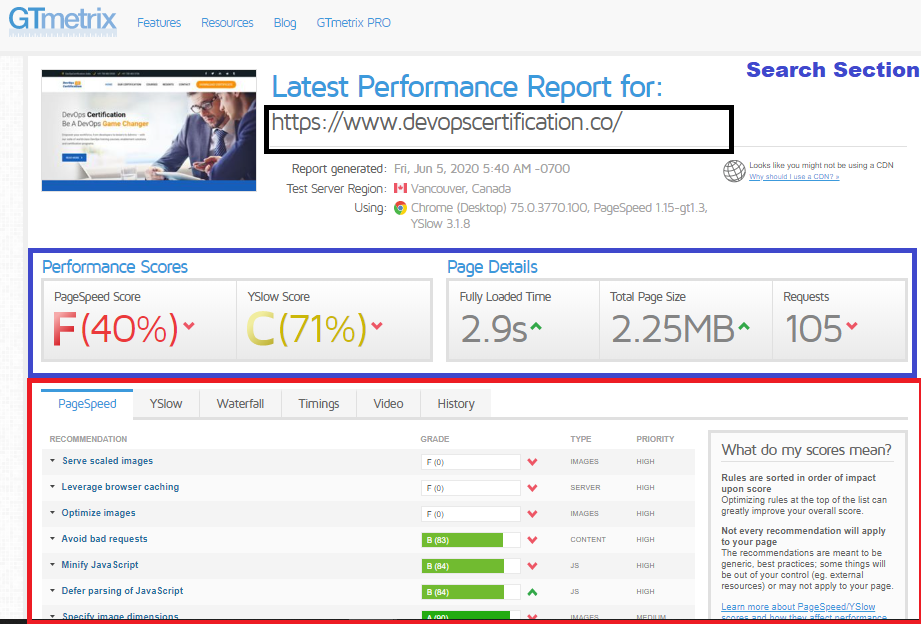Click the 'What do my scores mean?' heading
The image size is (921, 624).
point(806,450)
